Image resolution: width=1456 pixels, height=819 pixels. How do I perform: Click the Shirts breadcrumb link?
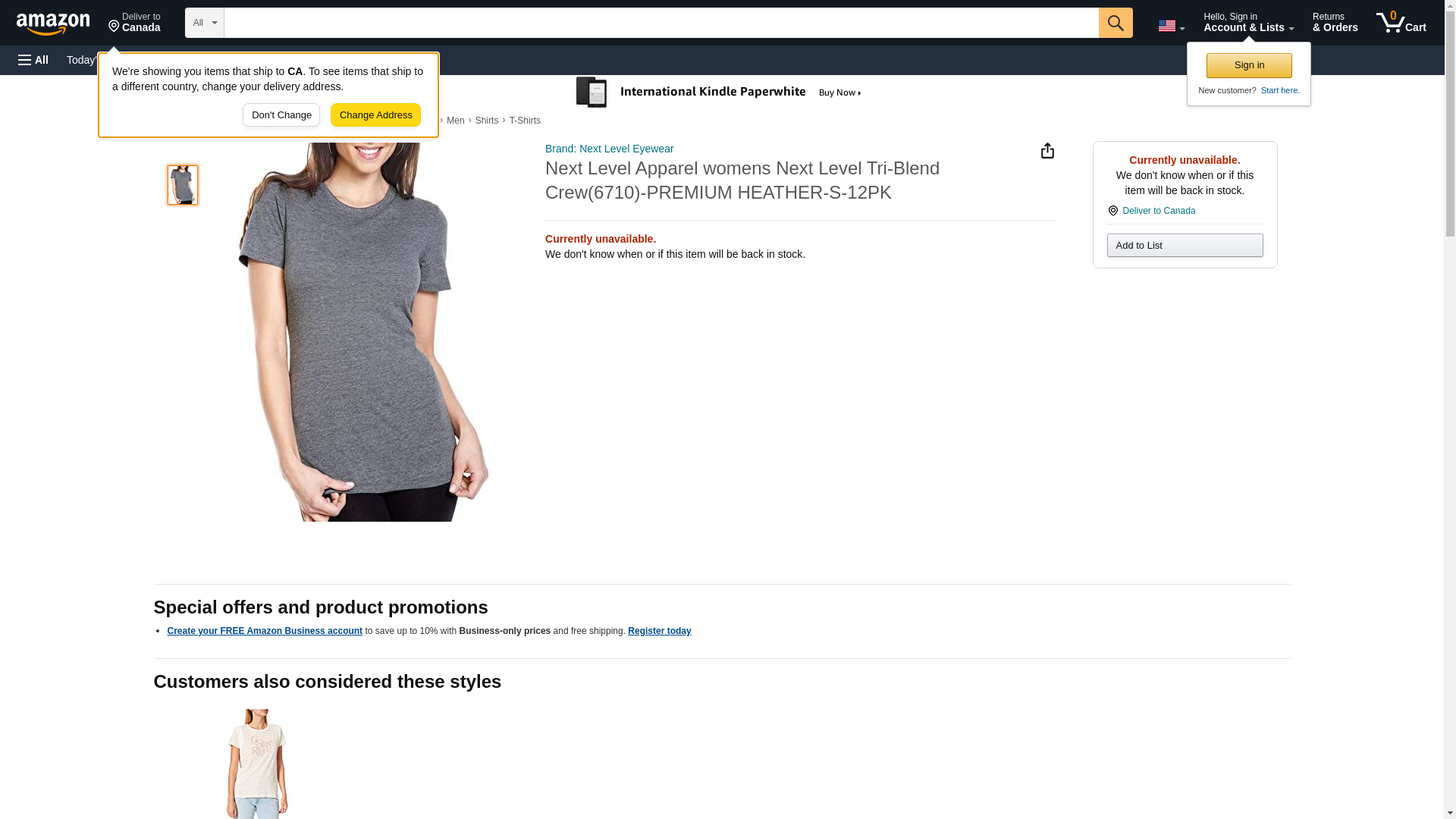(486, 121)
